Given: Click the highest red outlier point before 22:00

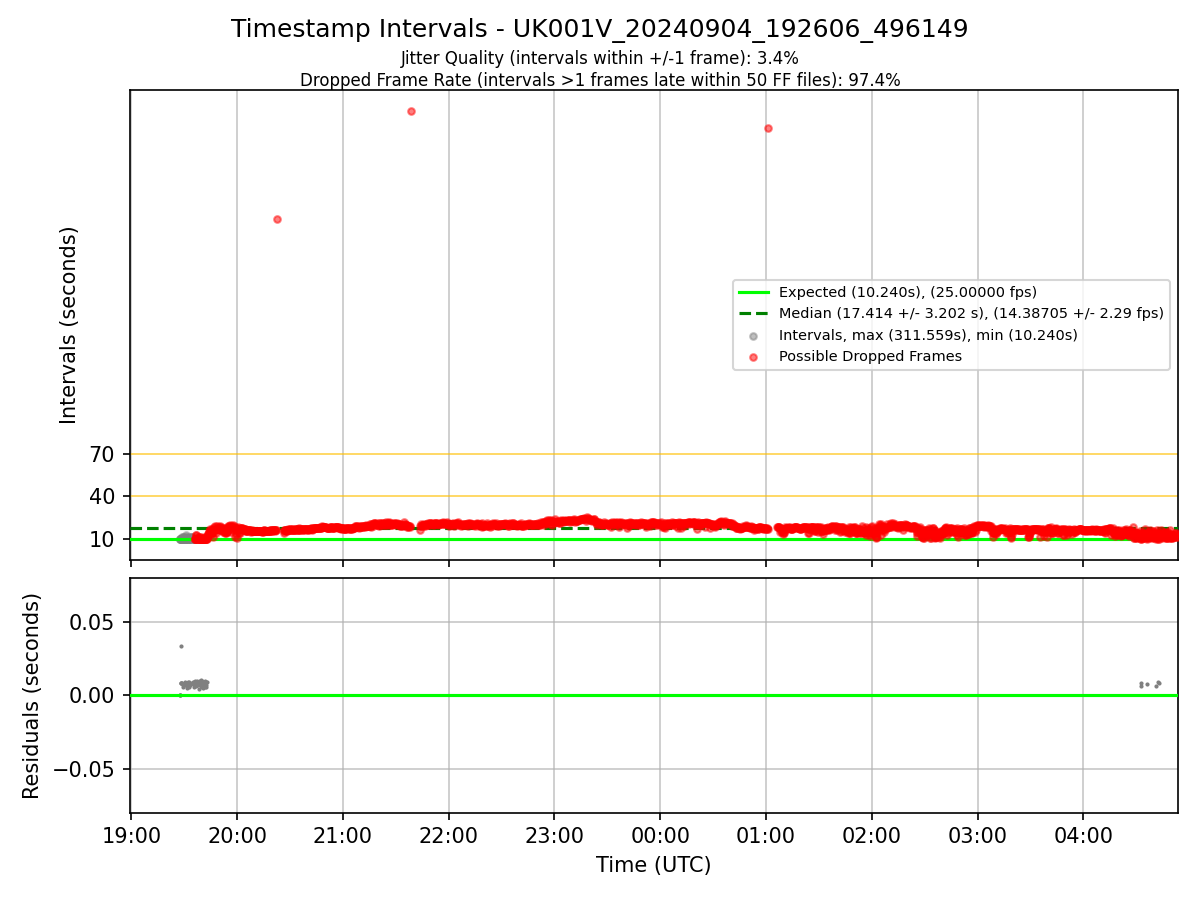Looking at the screenshot, I should coord(411,111).
